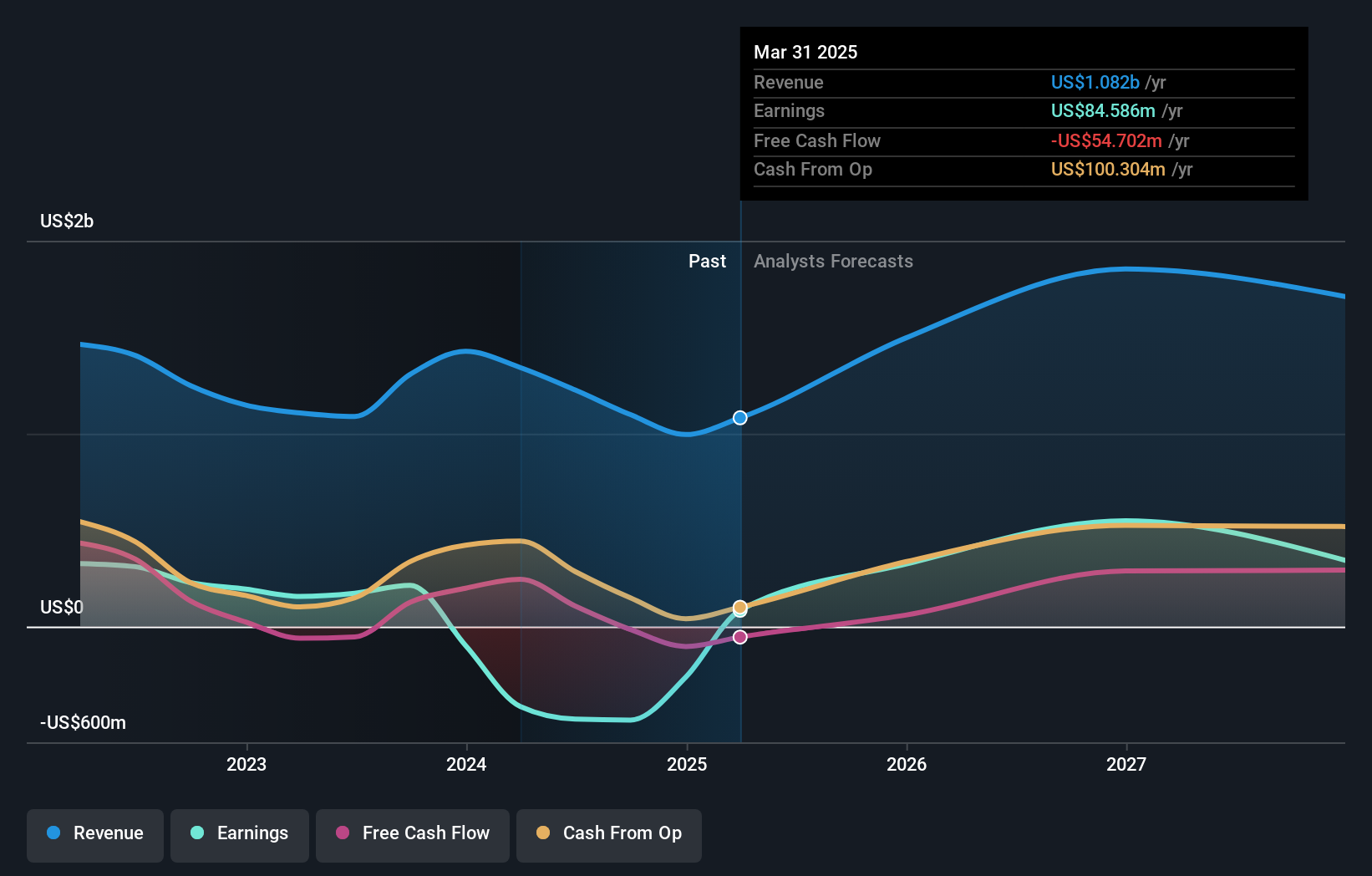Toggle the Revenue legend button

click(95, 834)
